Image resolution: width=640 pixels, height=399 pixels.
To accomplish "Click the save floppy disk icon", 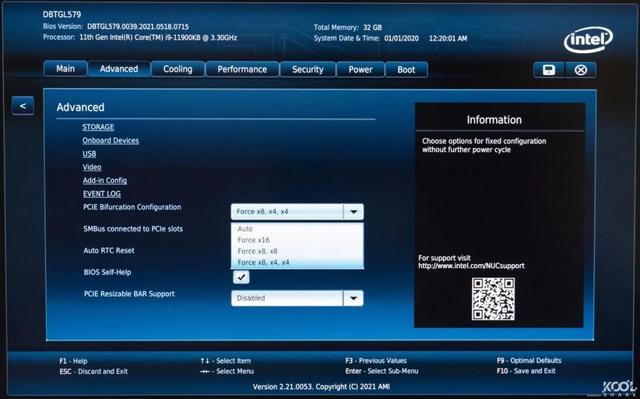I will coord(549,70).
